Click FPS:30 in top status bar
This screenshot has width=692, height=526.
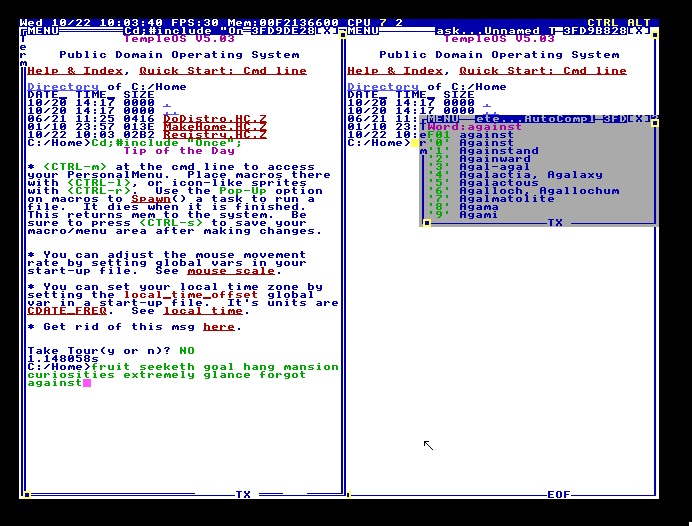[x=195, y=23]
